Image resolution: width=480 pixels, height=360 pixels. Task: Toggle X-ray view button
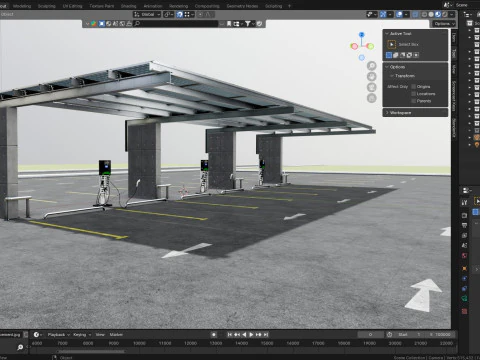tap(415, 14)
